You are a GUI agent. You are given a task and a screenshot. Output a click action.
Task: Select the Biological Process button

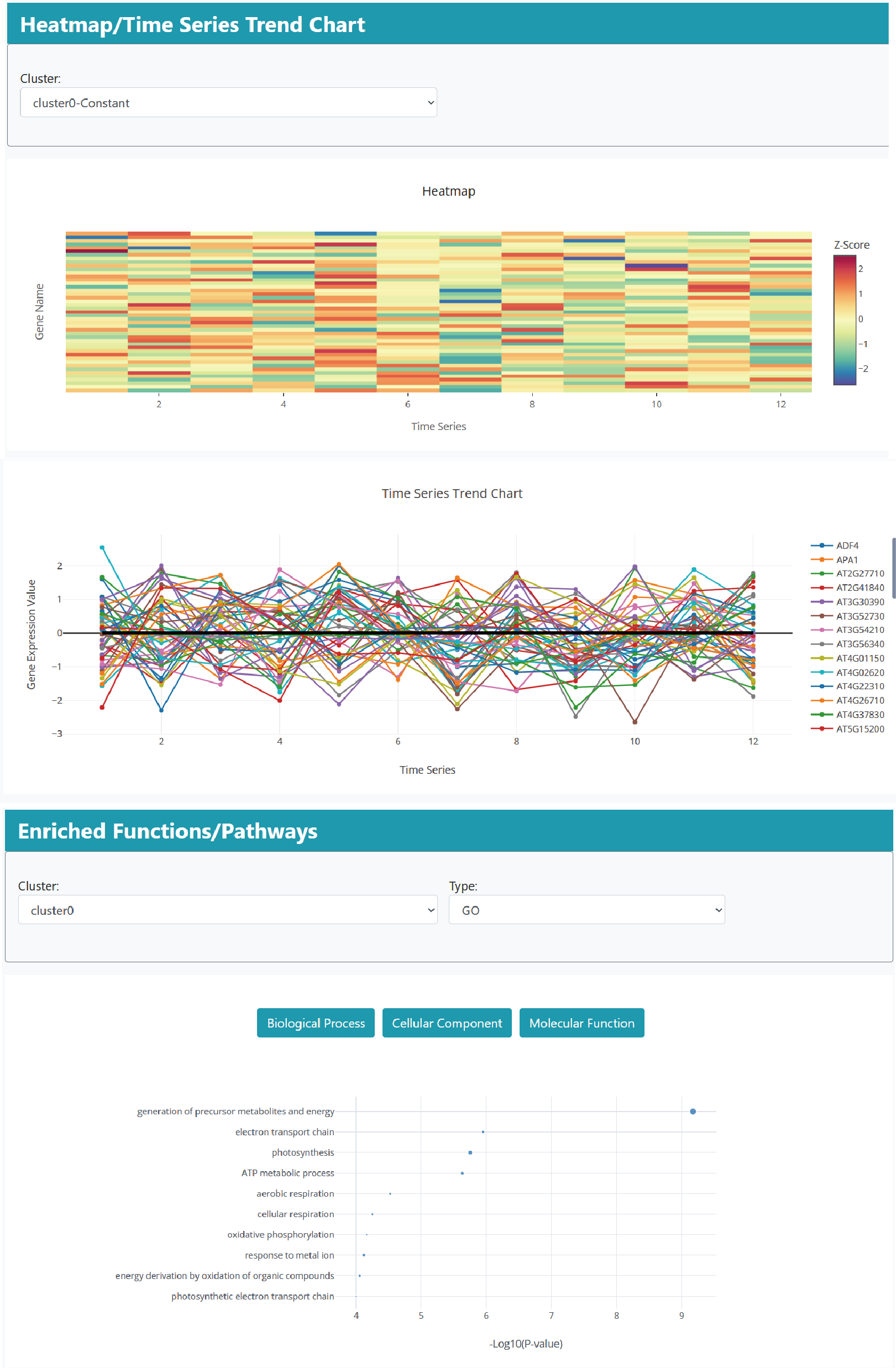316,1023
